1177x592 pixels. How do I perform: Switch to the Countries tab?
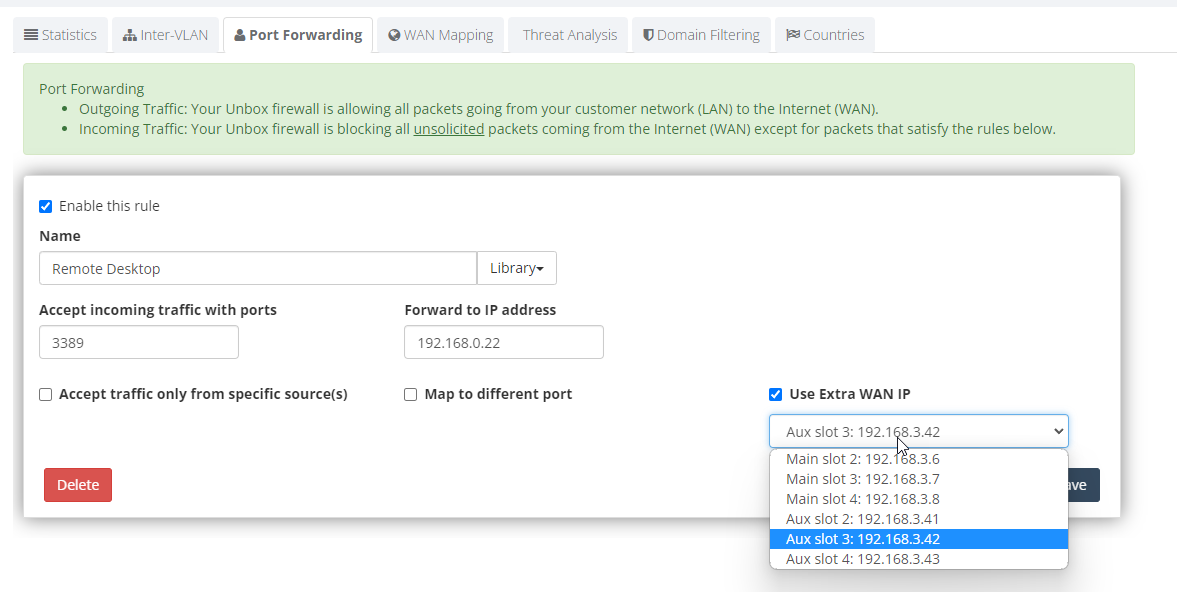click(825, 35)
